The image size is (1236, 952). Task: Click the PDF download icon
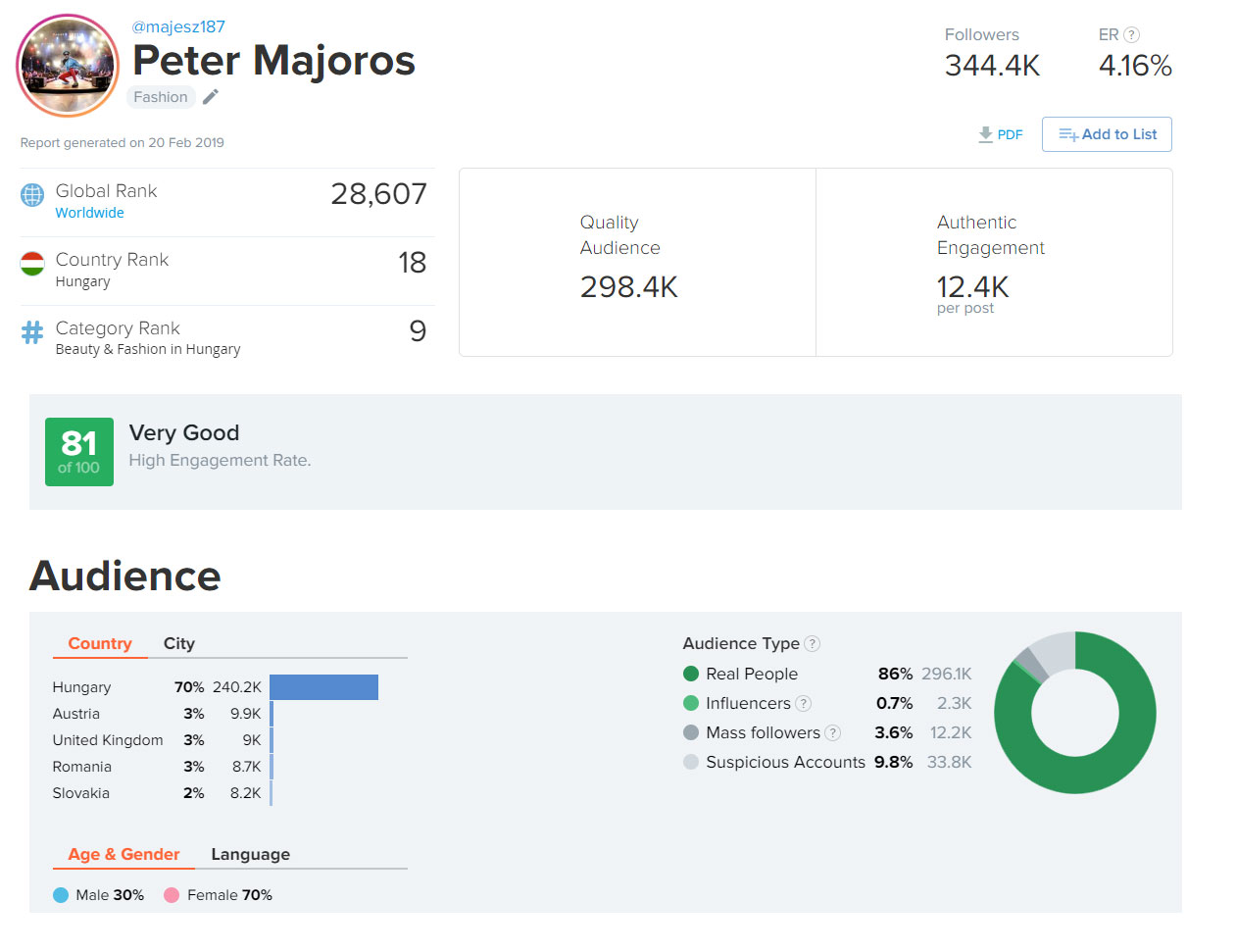pyautogui.click(x=986, y=134)
